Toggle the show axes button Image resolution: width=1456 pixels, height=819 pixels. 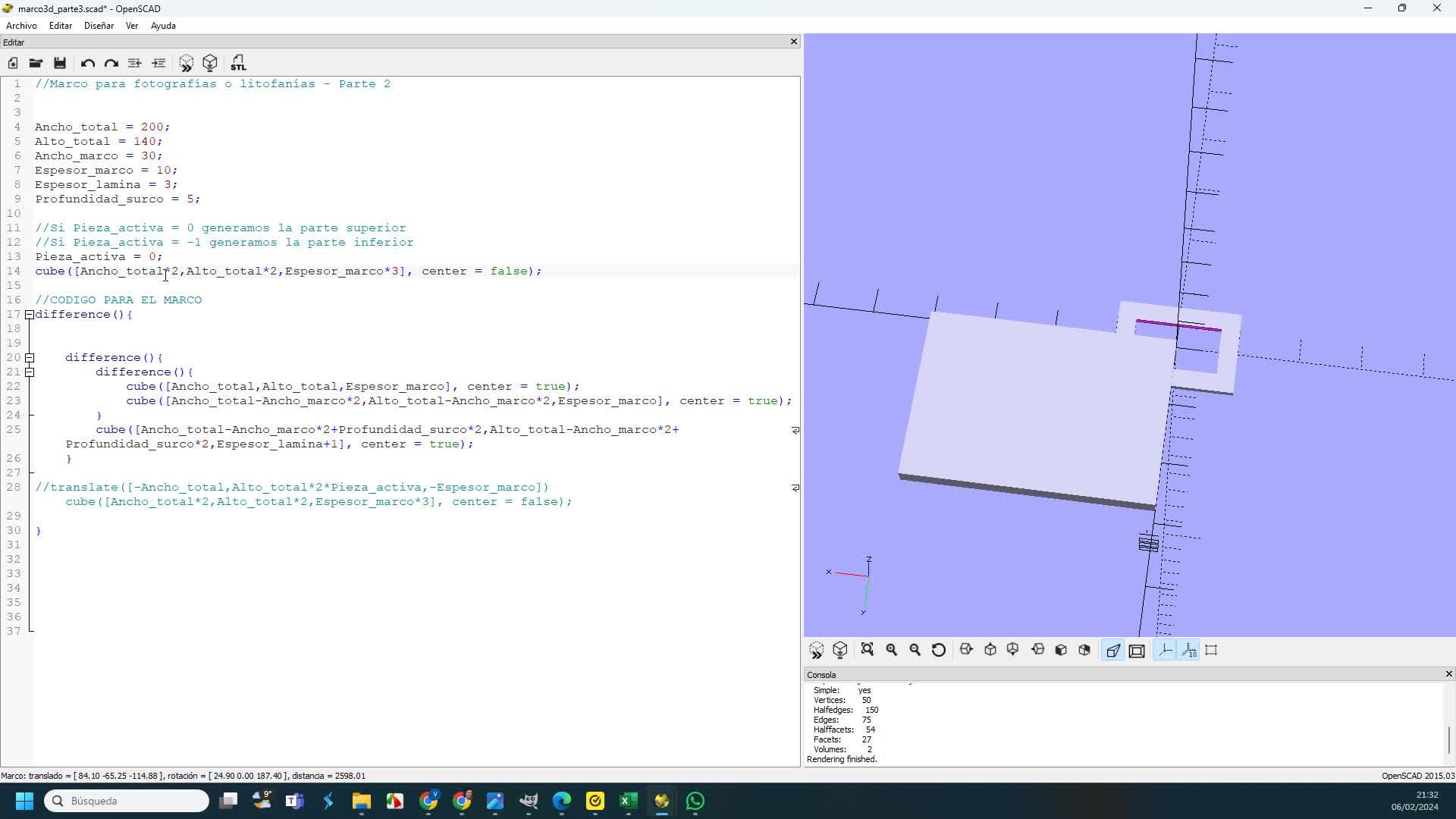click(1164, 650)
